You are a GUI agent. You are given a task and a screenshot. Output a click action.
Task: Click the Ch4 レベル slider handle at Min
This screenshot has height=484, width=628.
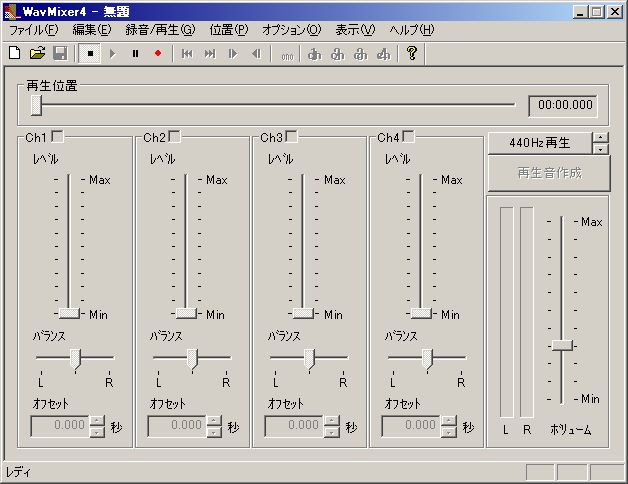click(x=421, y=313)
